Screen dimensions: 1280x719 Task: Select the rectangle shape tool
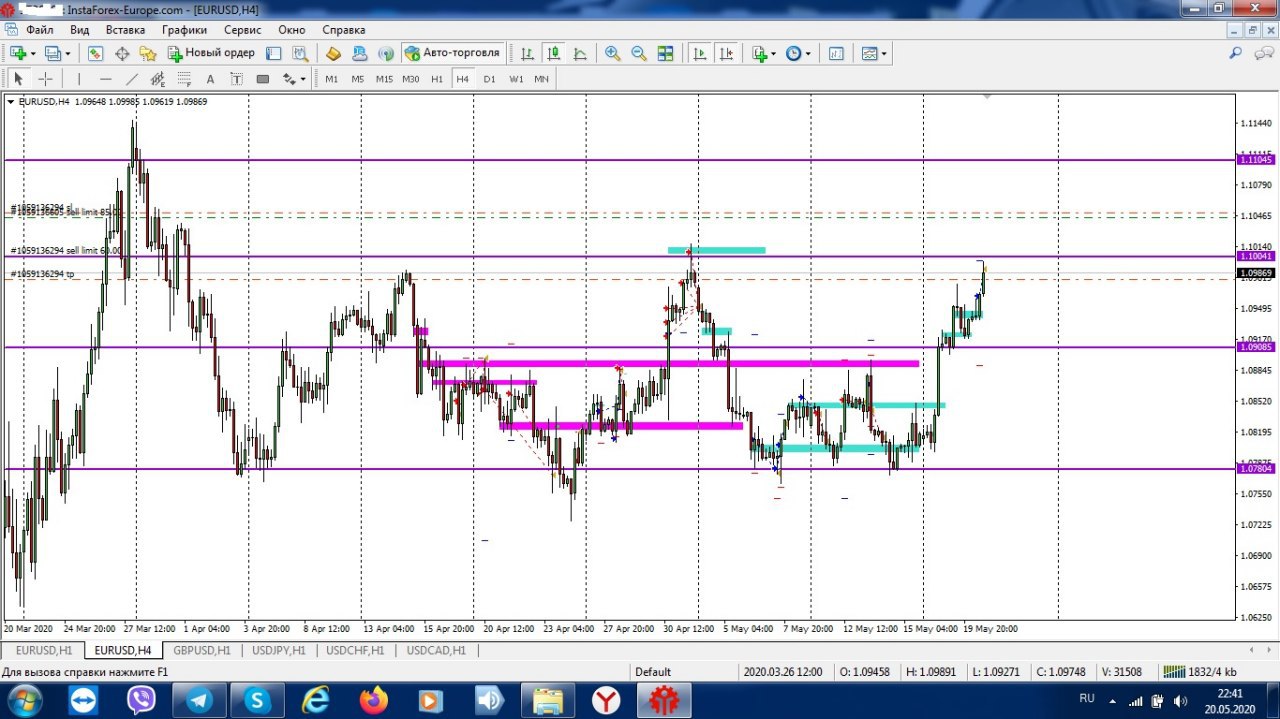[x=262, y=79]
